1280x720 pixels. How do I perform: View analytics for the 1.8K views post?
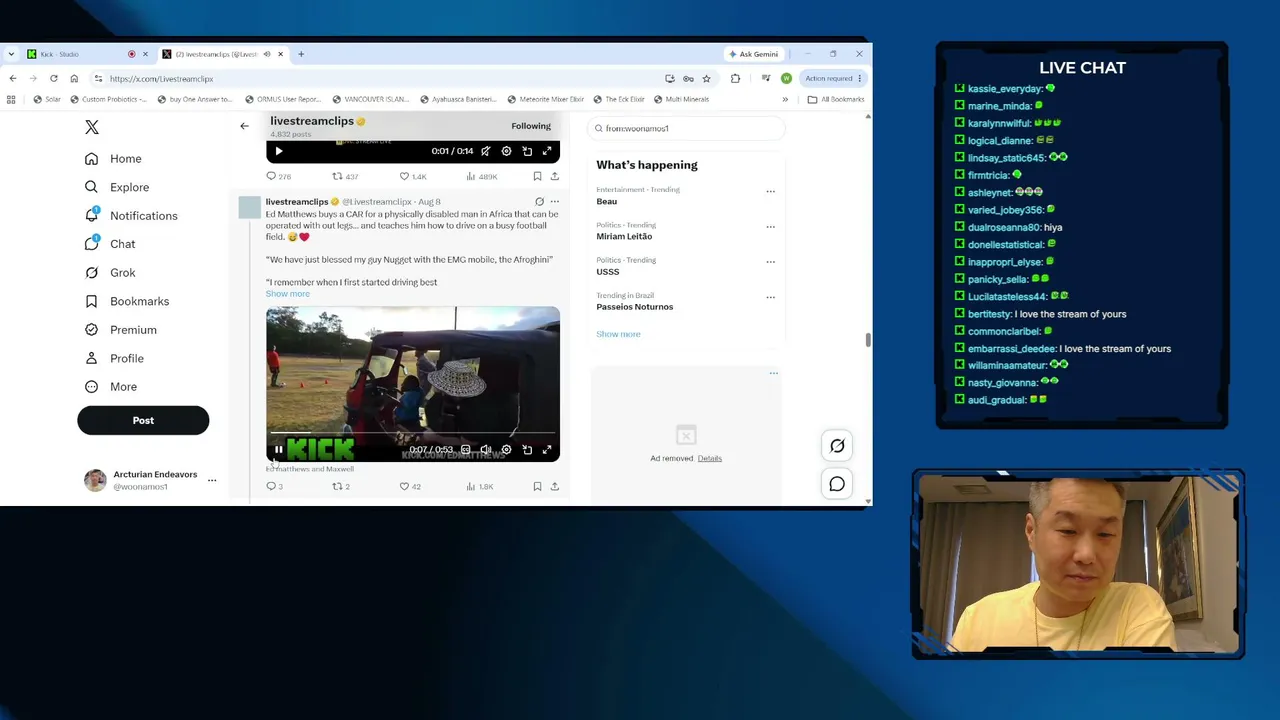click(x=481, y=487)
